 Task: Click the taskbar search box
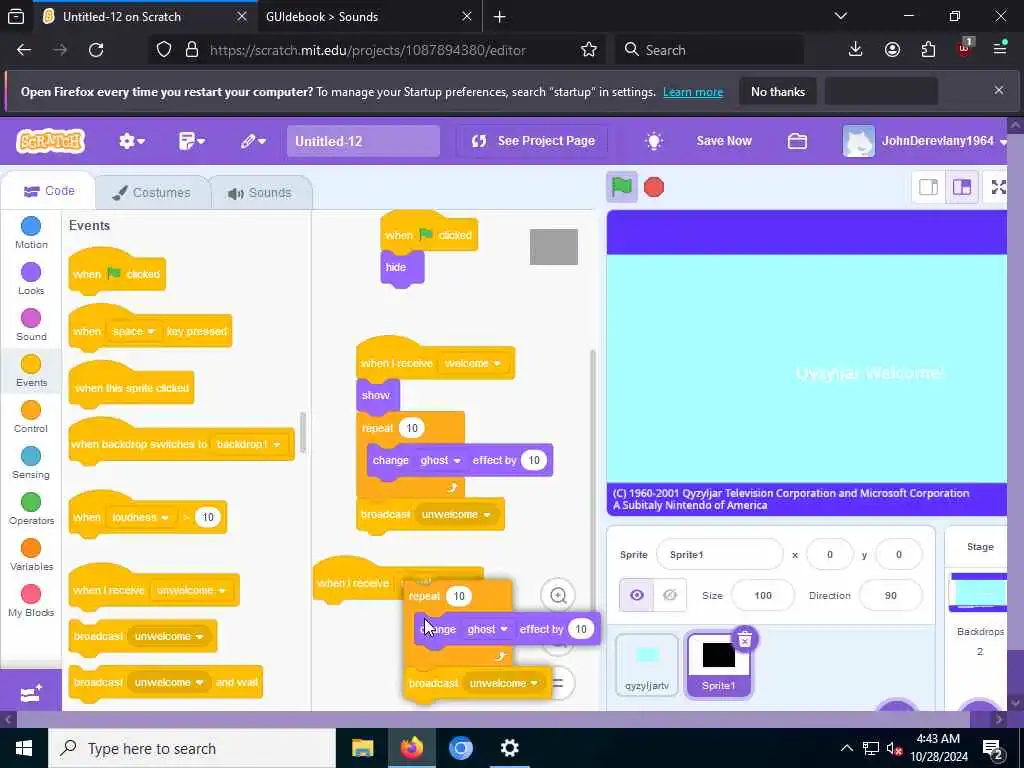(x=192, y=748)
